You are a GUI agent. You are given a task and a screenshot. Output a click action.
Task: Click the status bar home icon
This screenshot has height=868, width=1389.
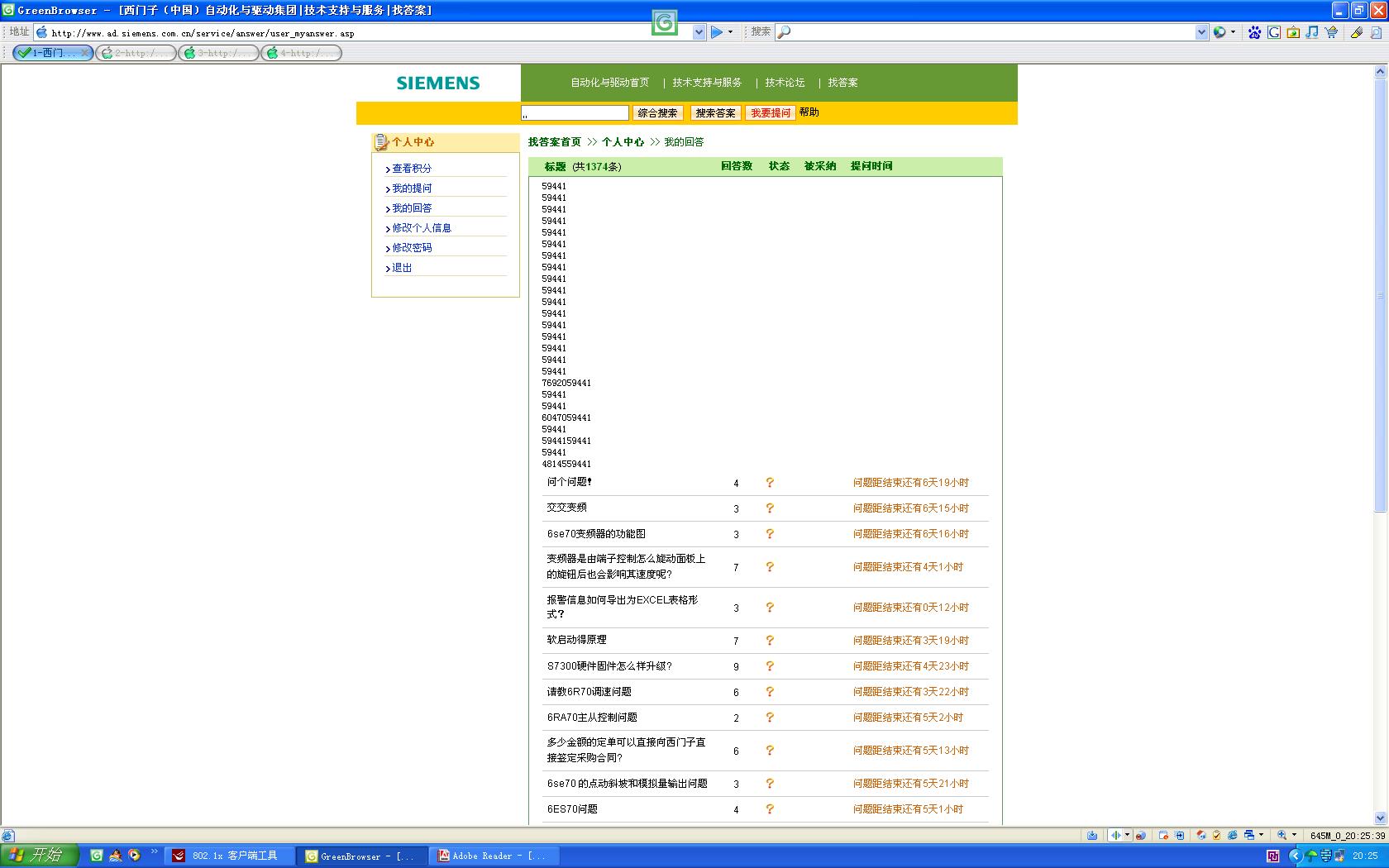pos(1201,835)
